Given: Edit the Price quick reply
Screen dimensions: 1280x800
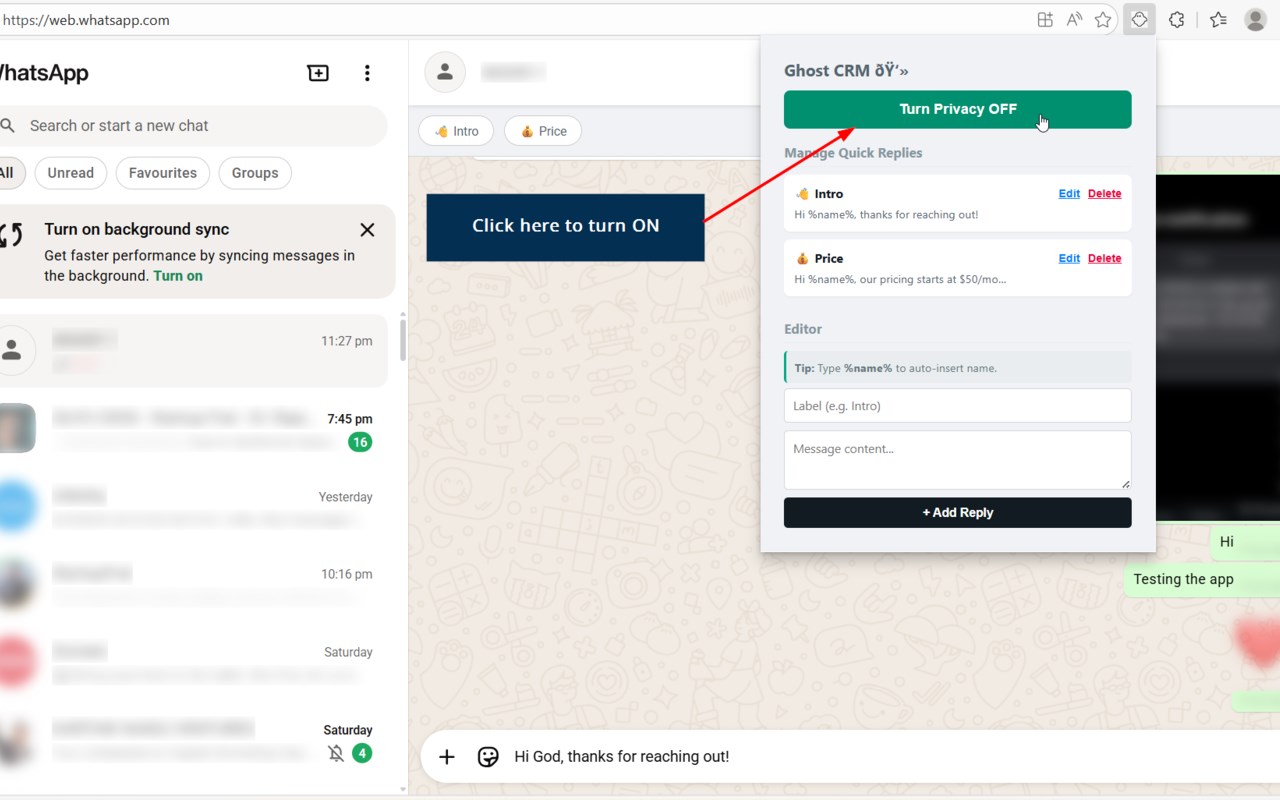Looking at the screenshot, I should click(1069, 258).
